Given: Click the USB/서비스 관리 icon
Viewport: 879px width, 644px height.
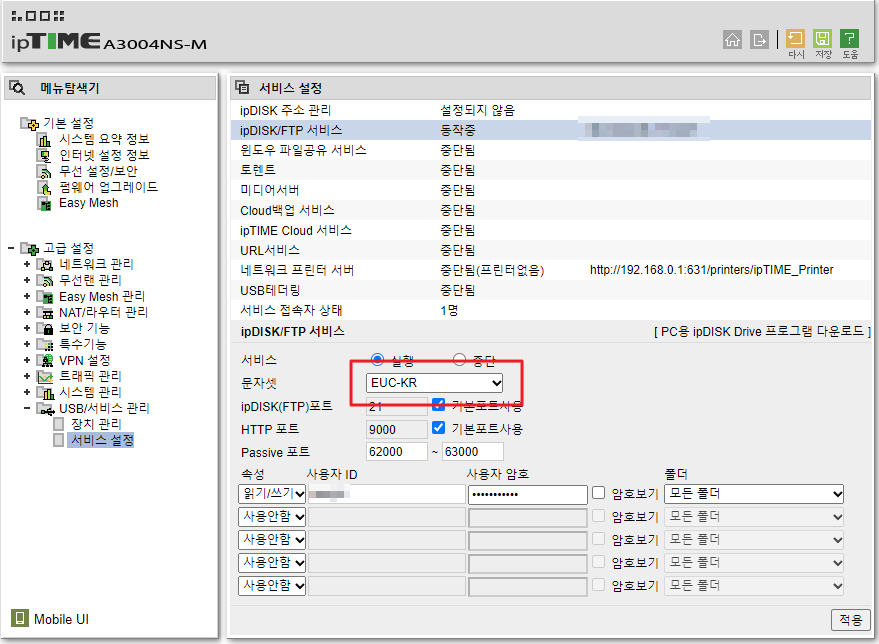Looking at the screenshot, I should click(x=45, y=409).
